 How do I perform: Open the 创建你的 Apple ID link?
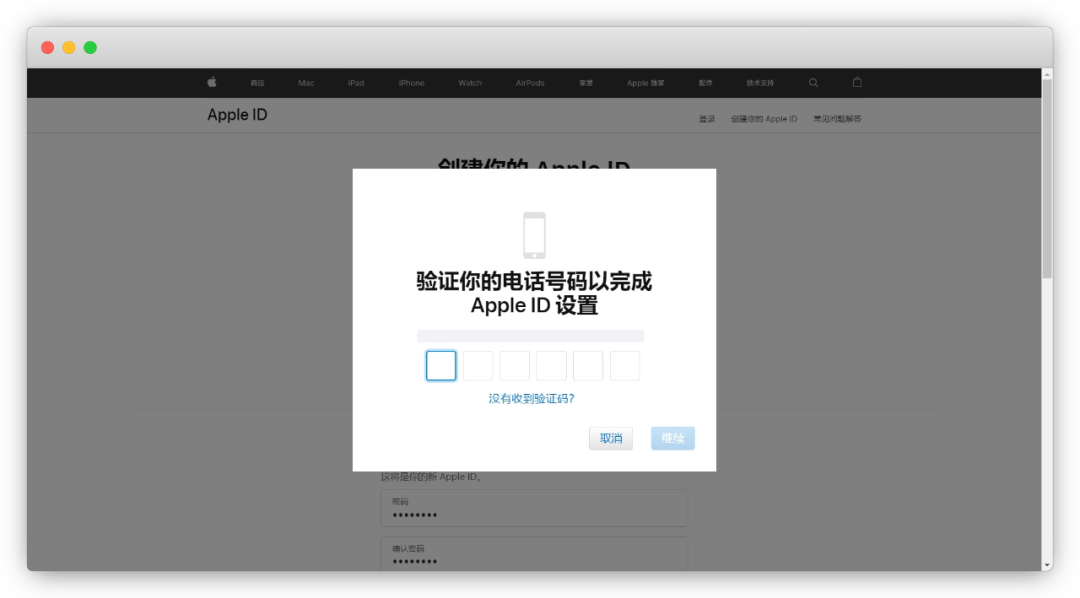764,118
